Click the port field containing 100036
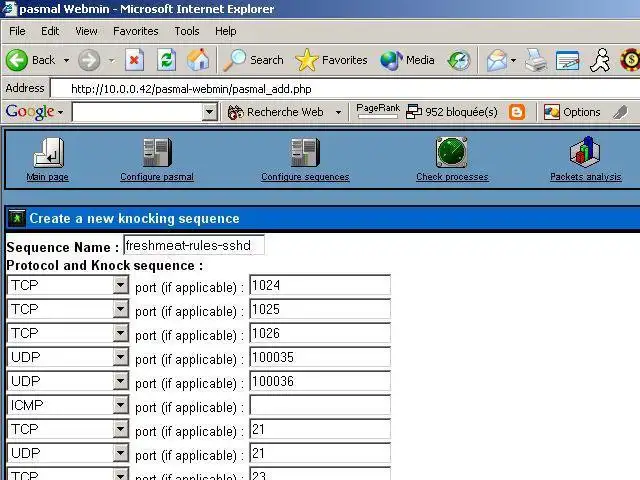640x480 pixels. point(320,381)
